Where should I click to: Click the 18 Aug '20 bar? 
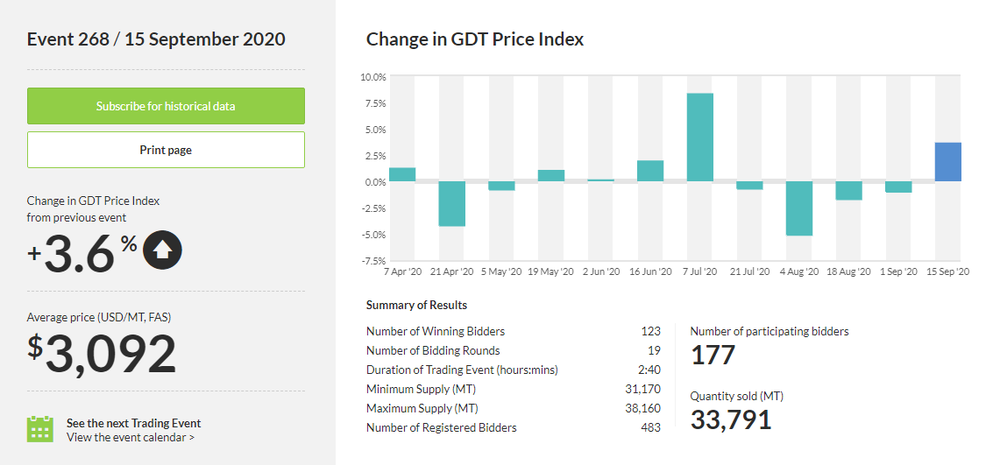pyautogui.click(x=849, y=190)
